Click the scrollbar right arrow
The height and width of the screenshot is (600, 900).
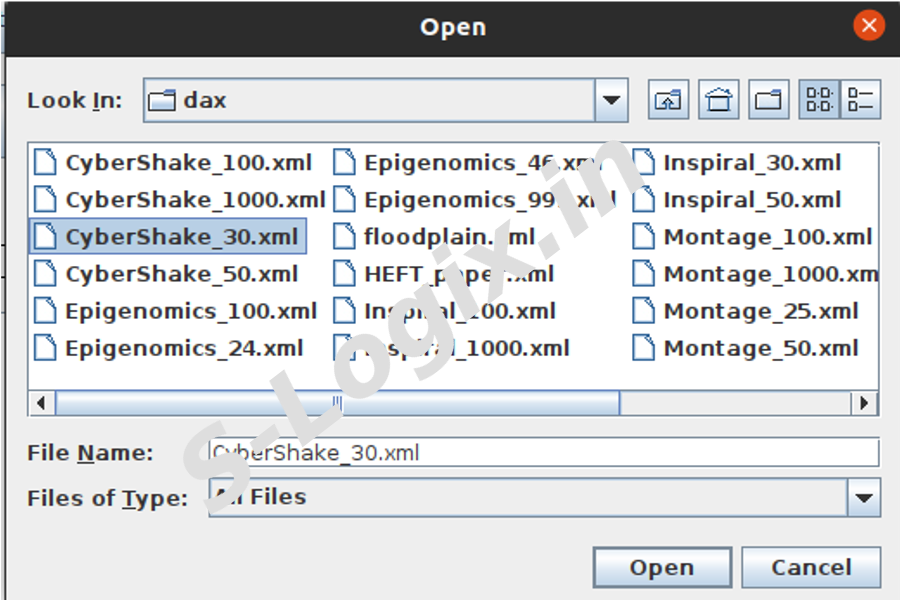click(x=865, y=403)
